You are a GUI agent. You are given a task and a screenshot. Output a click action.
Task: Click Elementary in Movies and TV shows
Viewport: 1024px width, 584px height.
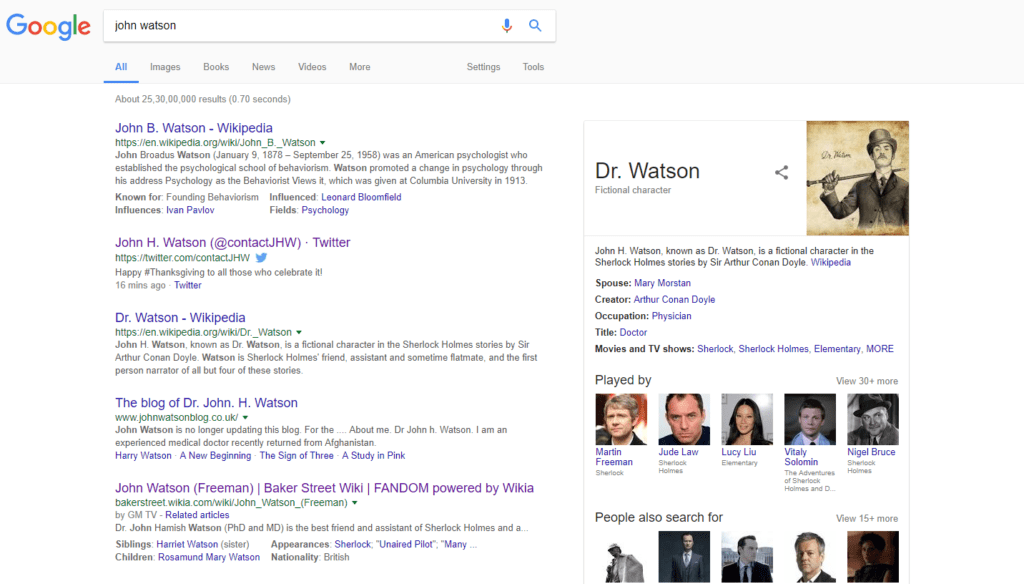(837, 349)
